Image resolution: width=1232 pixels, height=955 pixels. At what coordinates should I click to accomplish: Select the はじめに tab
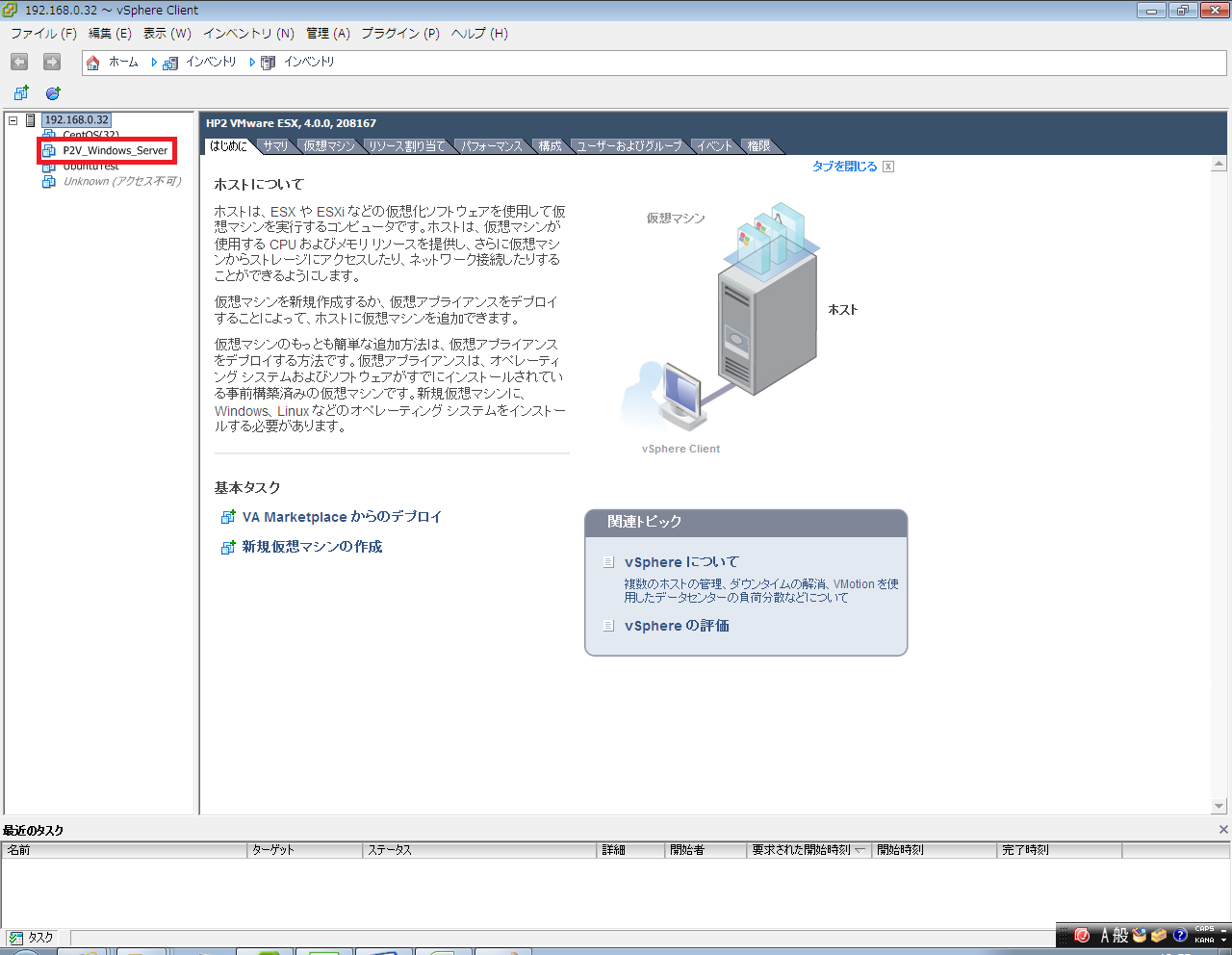click(229, 146)
